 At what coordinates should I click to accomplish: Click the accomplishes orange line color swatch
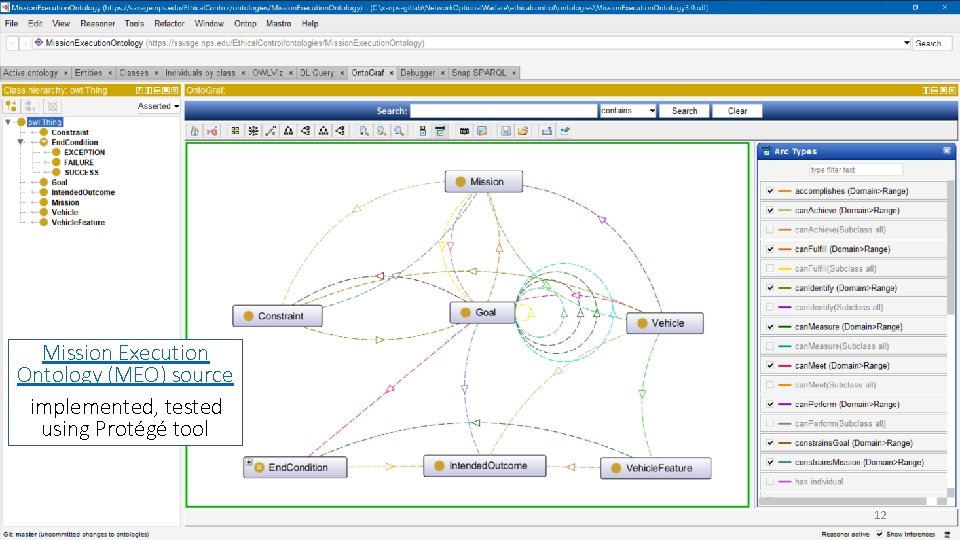785,191
